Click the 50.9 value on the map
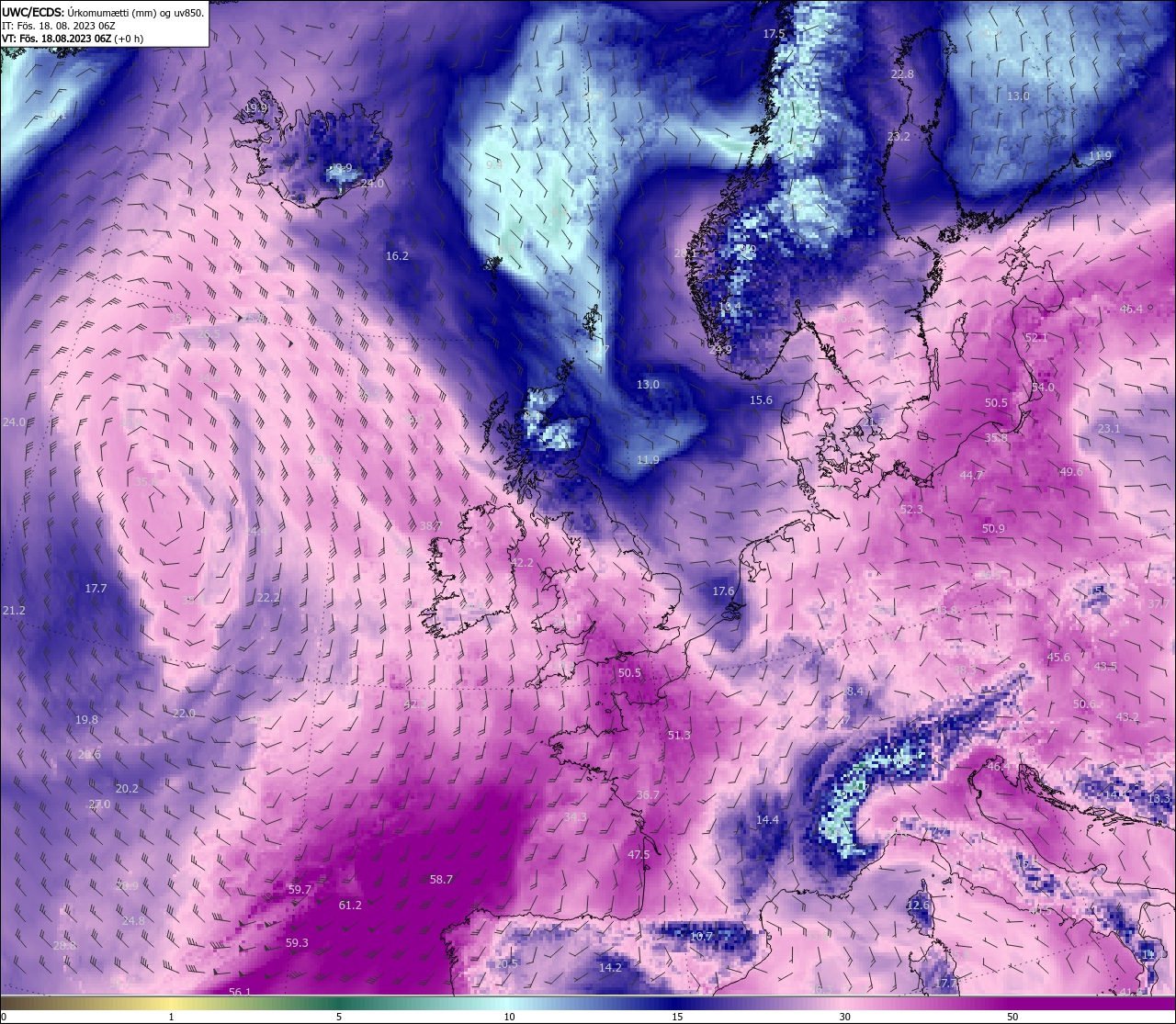Viewport: 1176px width, 1024px height. [993, 529]
